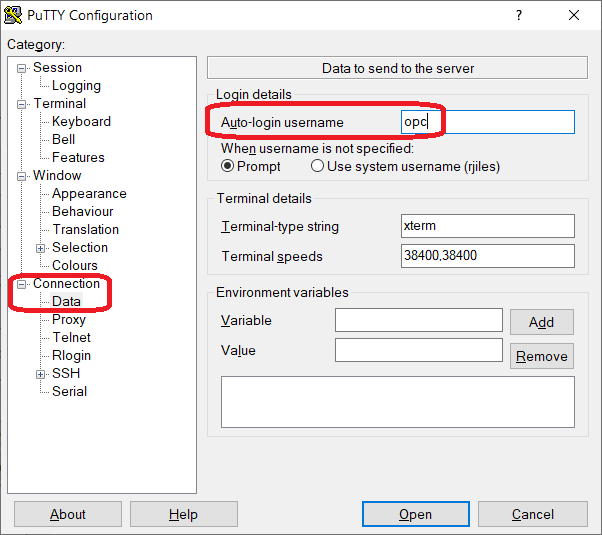This screenshot has height=535, width=602.
Task: Click the Terminal speeds label
Action: 272,257
